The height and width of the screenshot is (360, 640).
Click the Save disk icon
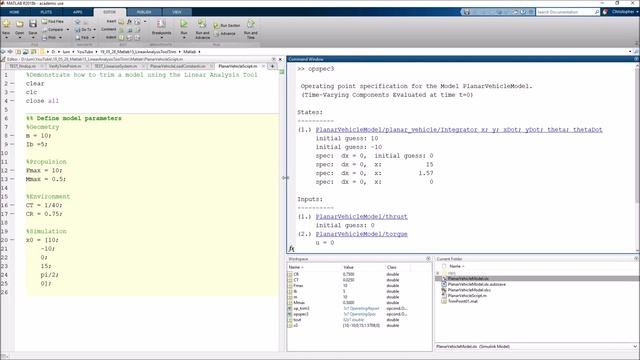point(33,24)
